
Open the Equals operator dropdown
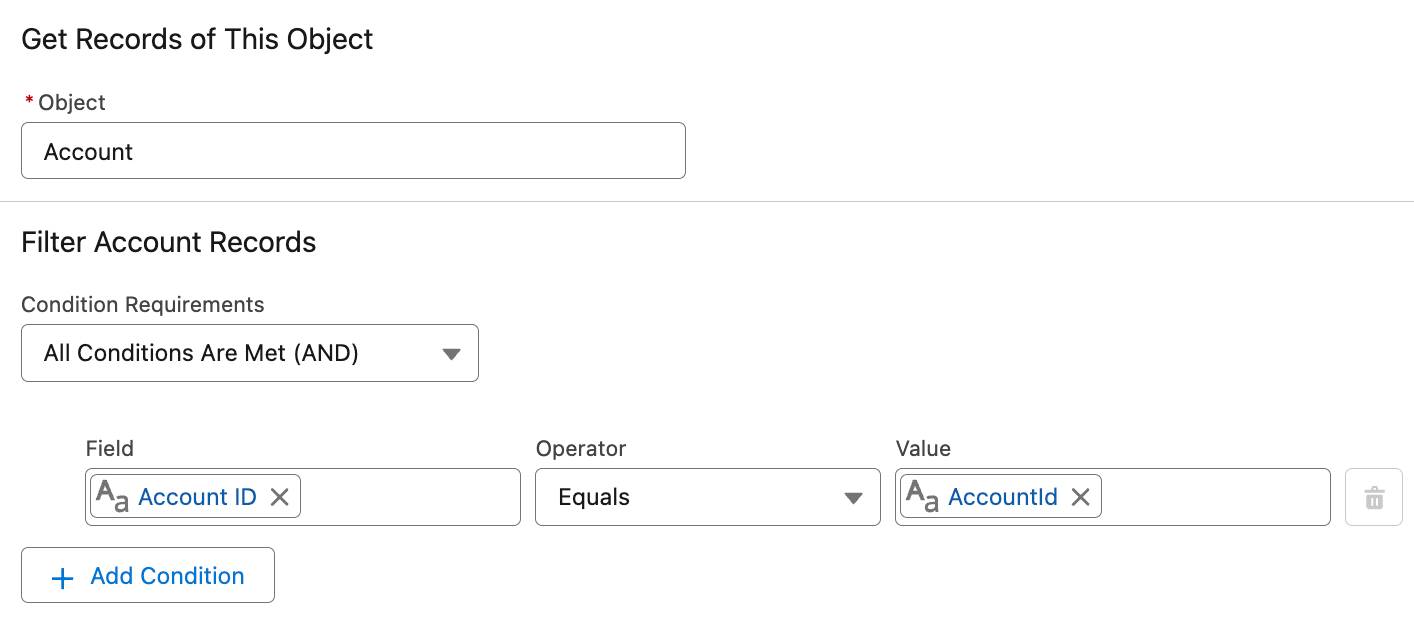click(x=706, y=497)
